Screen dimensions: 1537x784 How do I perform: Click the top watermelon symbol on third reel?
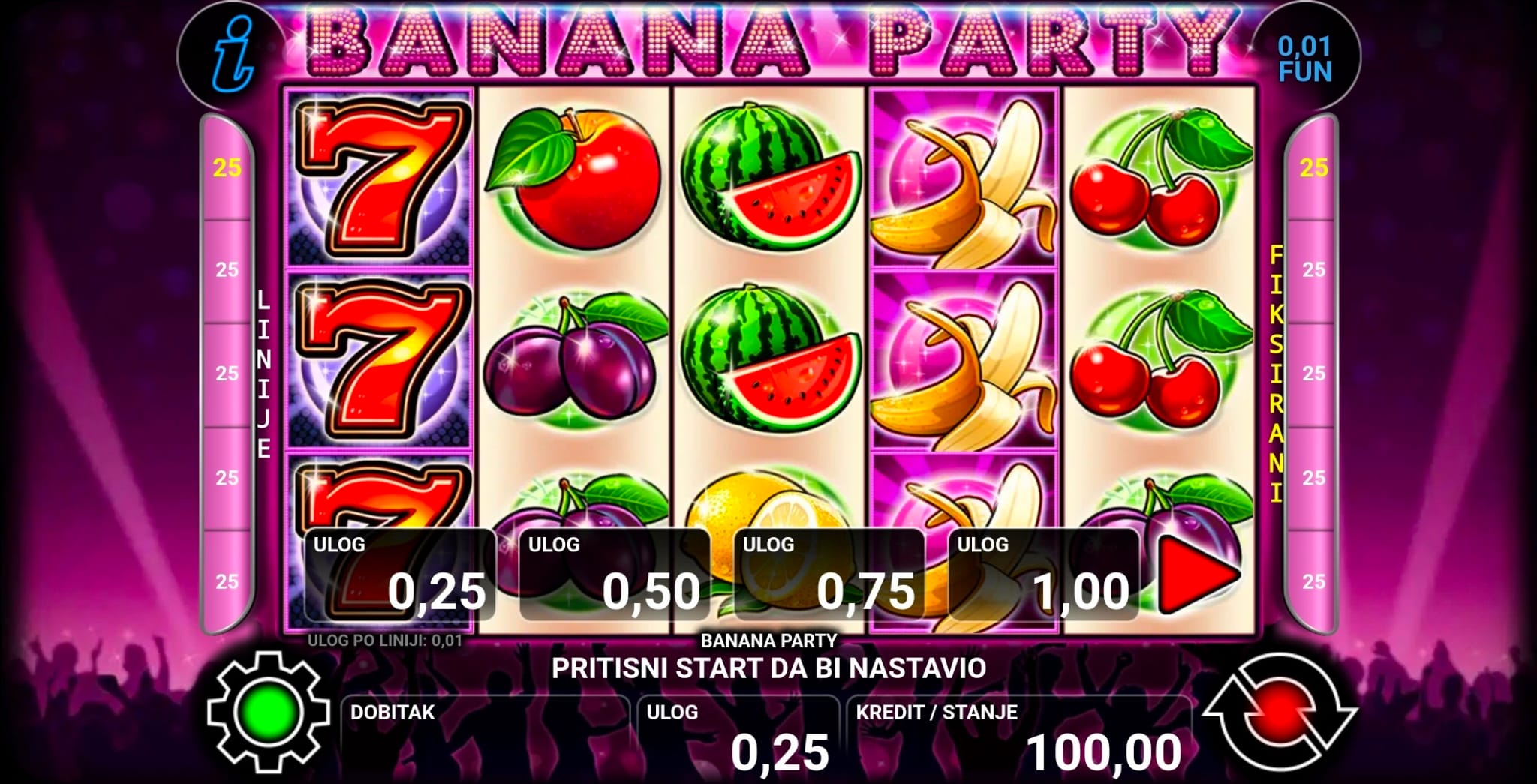click(x=770, y=177)
